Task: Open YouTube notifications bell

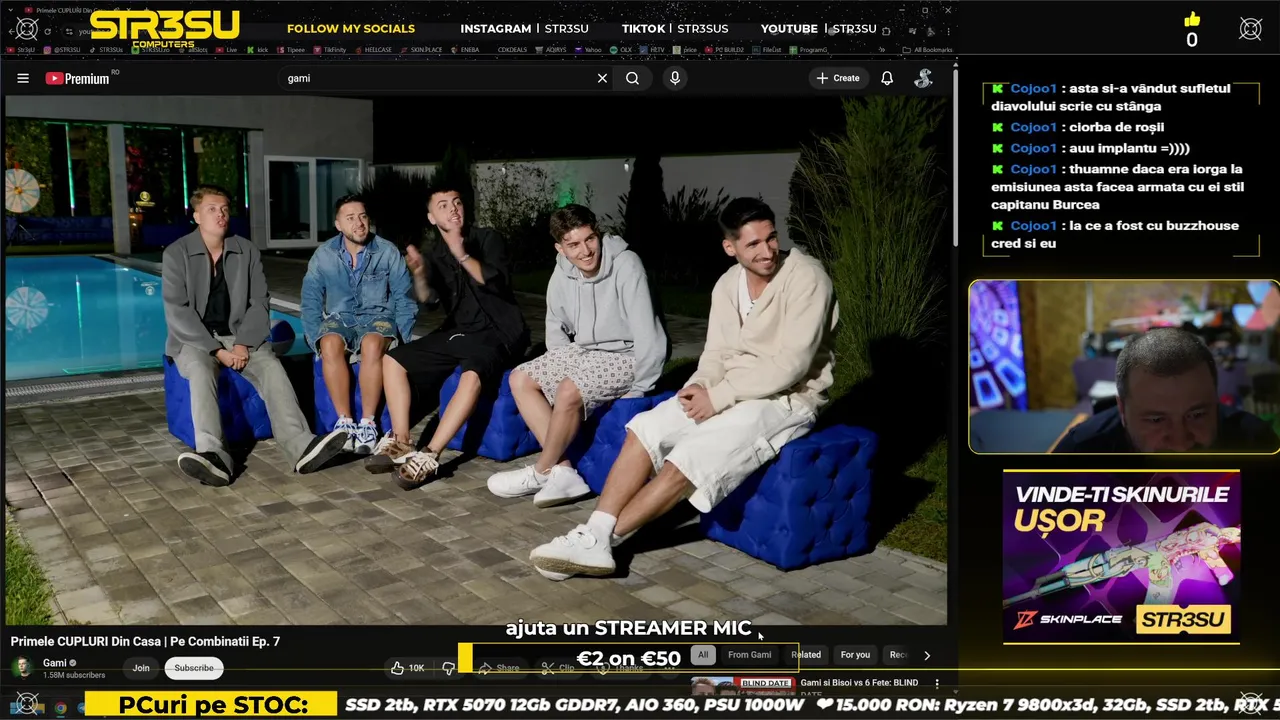Action: (x=887, y=78)
